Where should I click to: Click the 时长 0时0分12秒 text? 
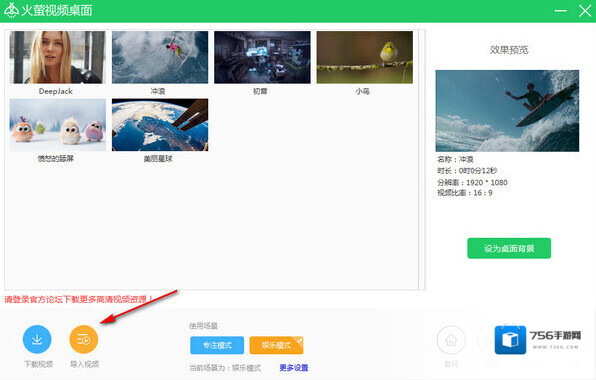[467, 171]
